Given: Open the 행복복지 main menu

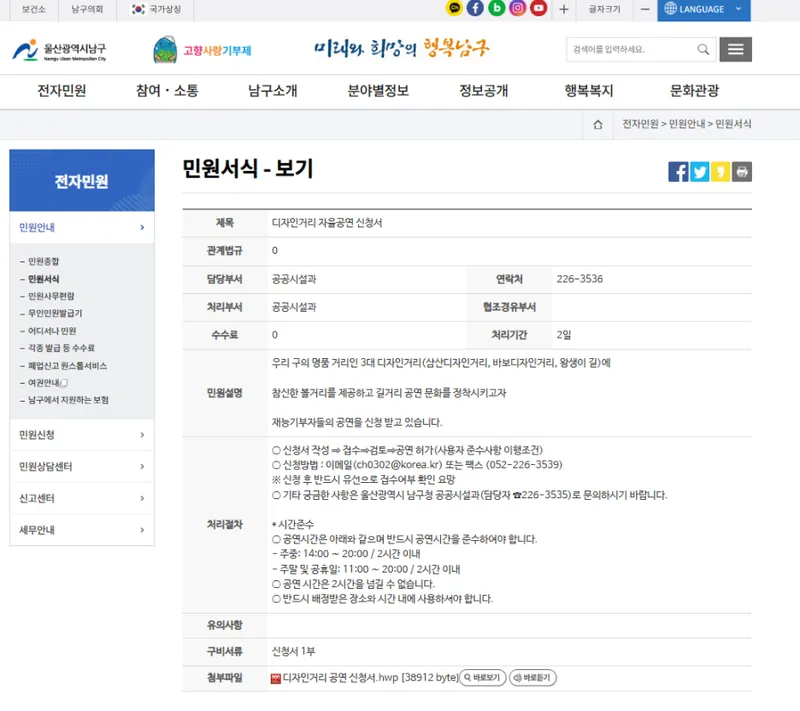Looking at the screenshot, I should point(588,91).
